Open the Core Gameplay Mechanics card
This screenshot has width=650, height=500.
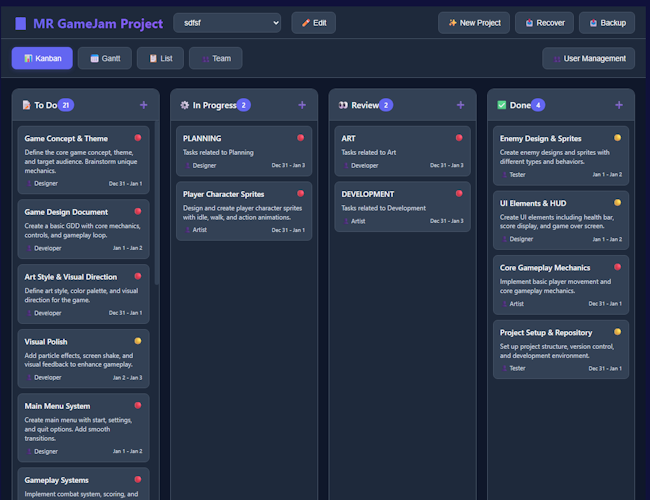click(561, 285)
